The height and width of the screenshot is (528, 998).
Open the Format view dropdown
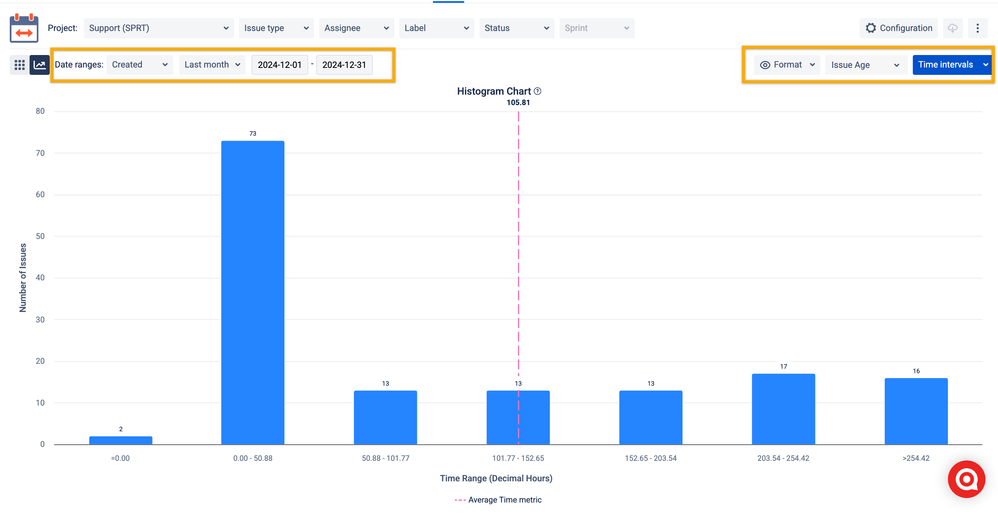pyautogui.click(x=787, y=65)
